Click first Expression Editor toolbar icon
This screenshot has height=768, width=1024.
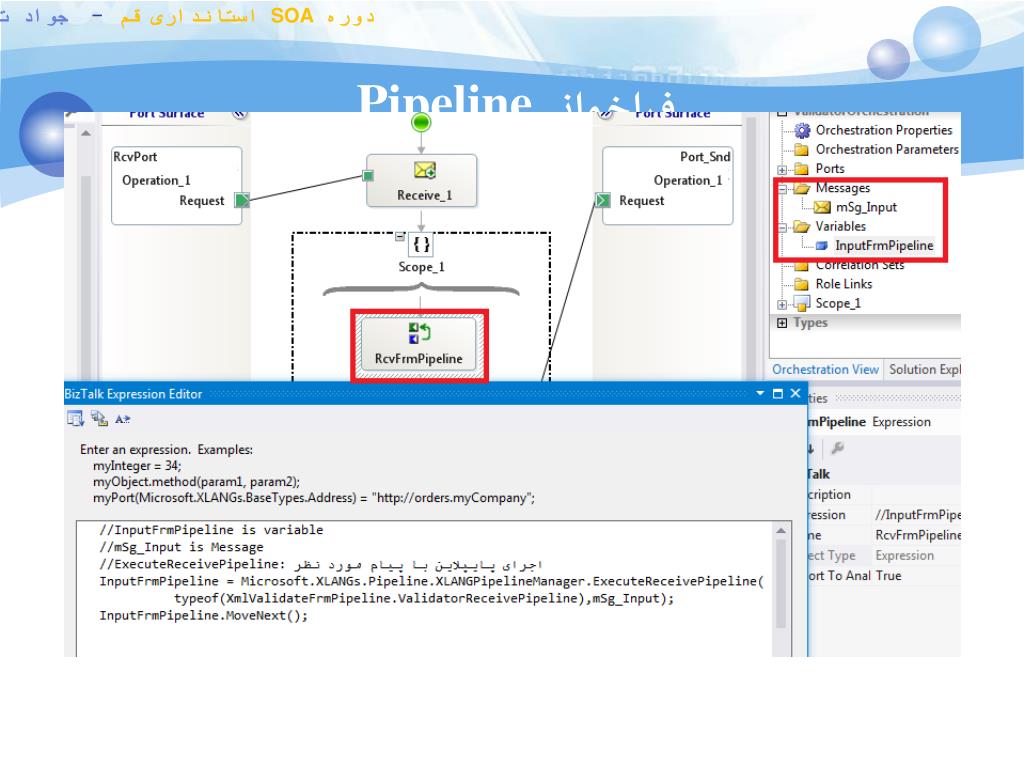click(x=76, y=419)
